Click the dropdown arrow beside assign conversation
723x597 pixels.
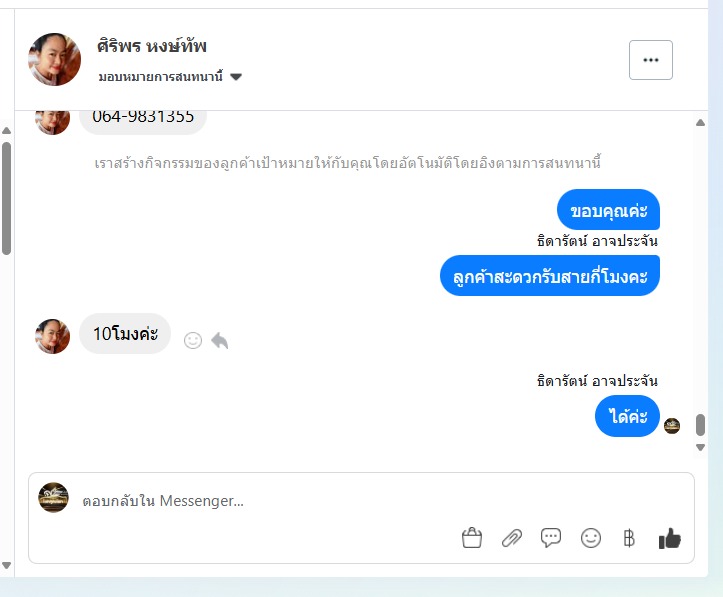pos(236,77)
